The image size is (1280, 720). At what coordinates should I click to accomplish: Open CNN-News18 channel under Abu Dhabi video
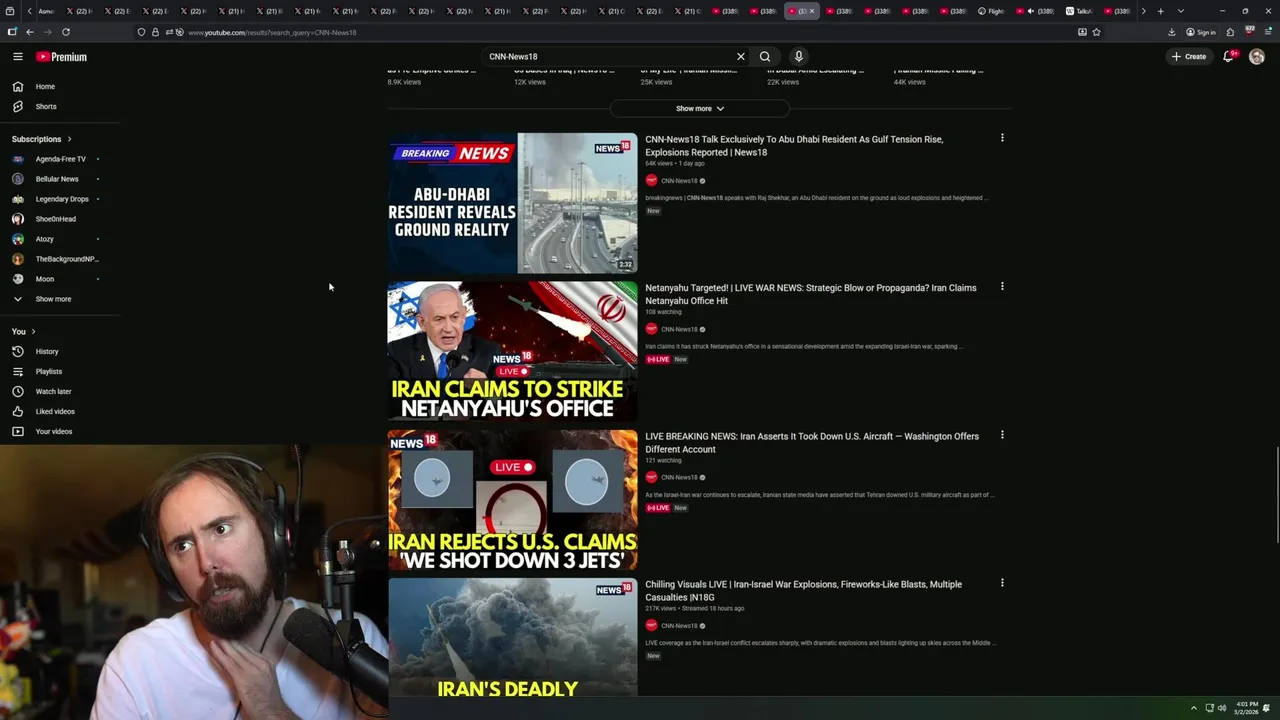tap(679, 181)
